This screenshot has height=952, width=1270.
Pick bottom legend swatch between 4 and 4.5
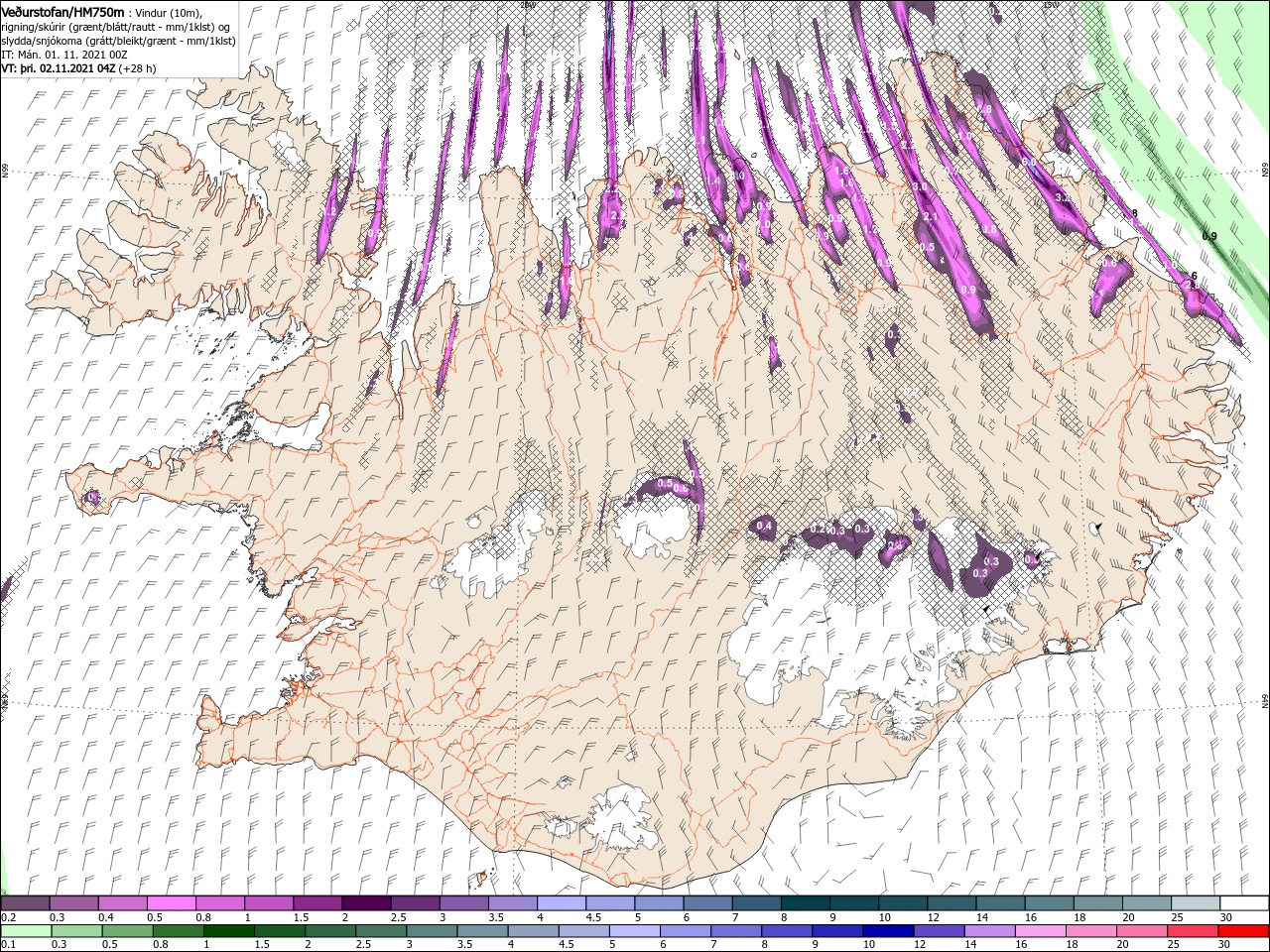[534, 931]
